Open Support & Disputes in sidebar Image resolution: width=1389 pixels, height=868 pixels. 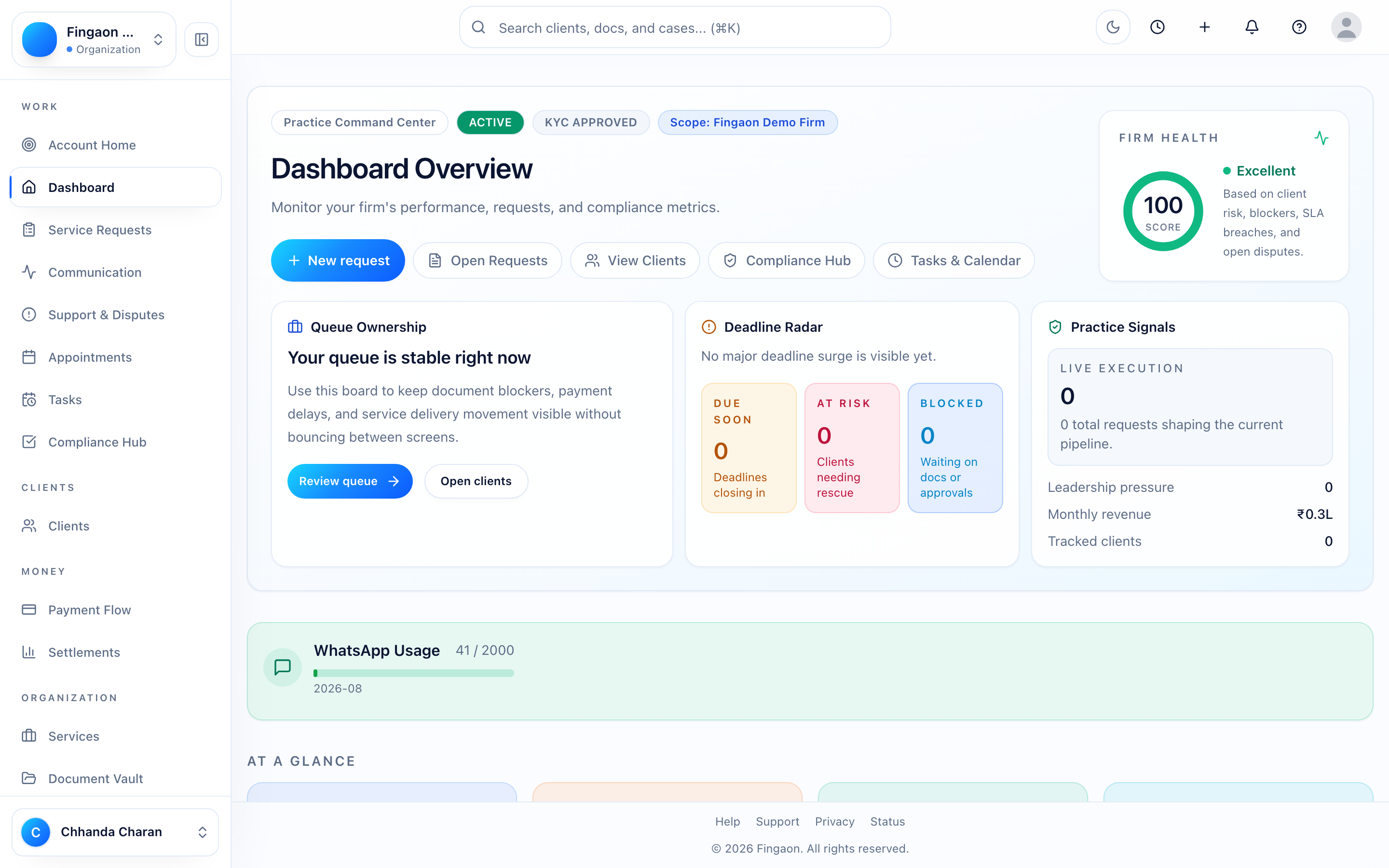[115, 314]
